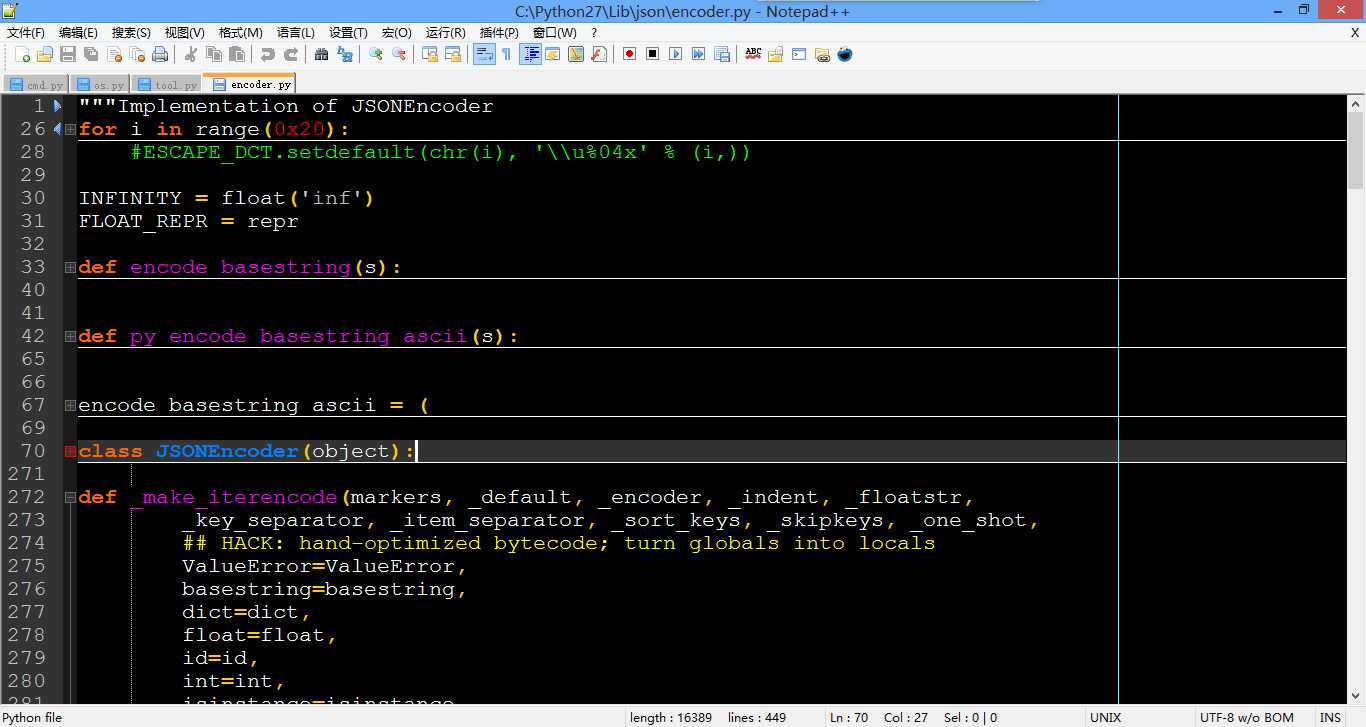Image resolution: width=1366 pixels, height=727 pixels.
Task: Open the Document Map panel icon
Action: pos(575,54)
